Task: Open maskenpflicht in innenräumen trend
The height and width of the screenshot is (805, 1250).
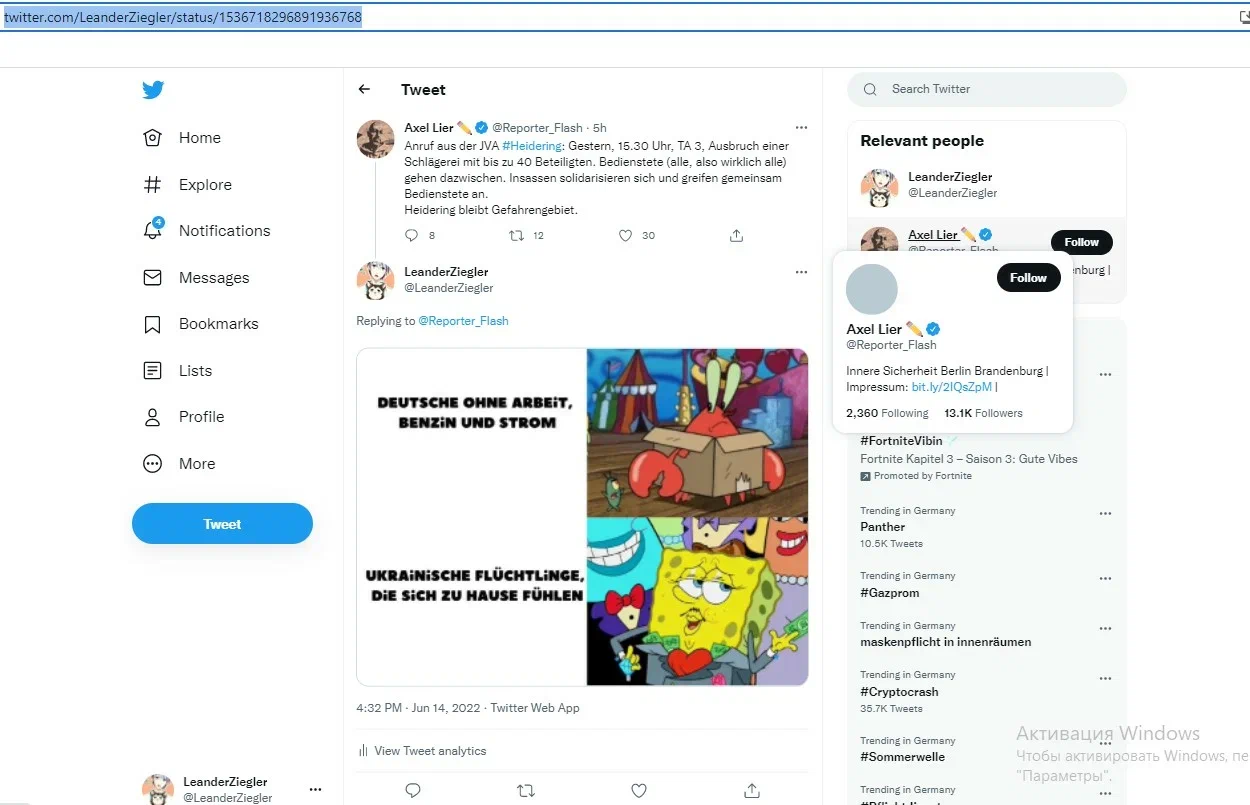Action: coord(946,642)
